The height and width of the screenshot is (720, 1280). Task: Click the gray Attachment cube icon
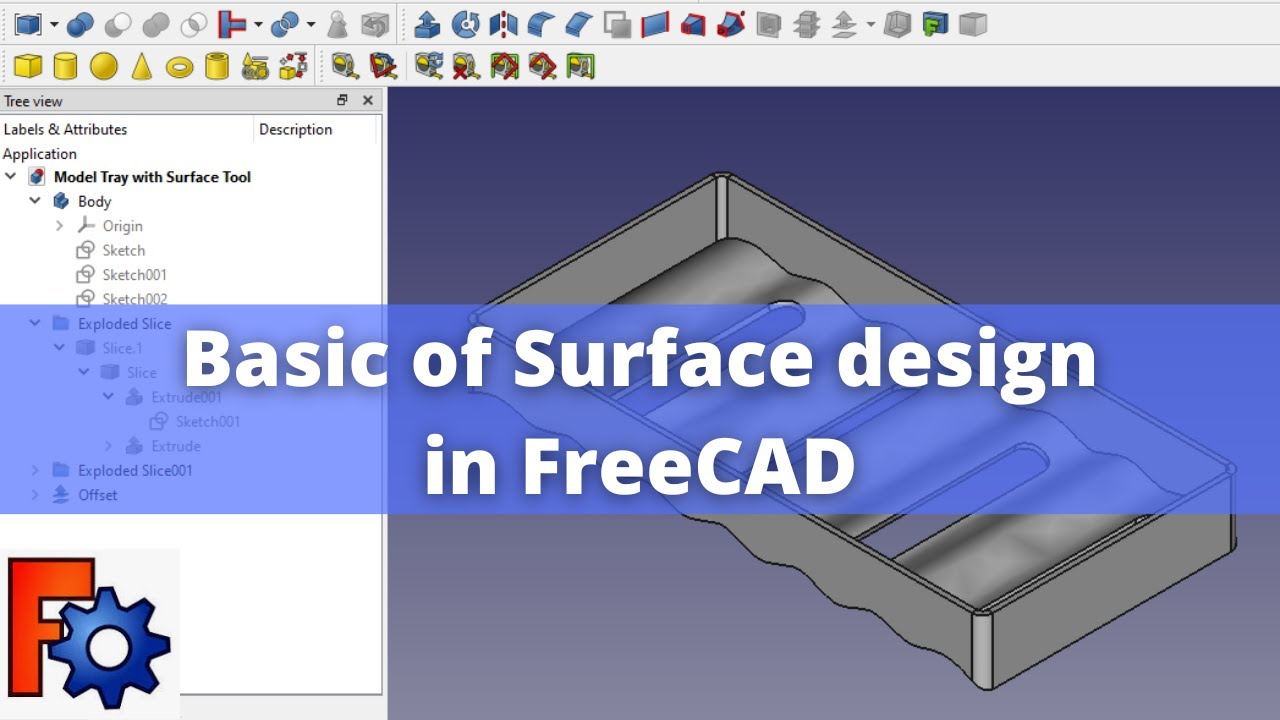click(x=973, y=23)
